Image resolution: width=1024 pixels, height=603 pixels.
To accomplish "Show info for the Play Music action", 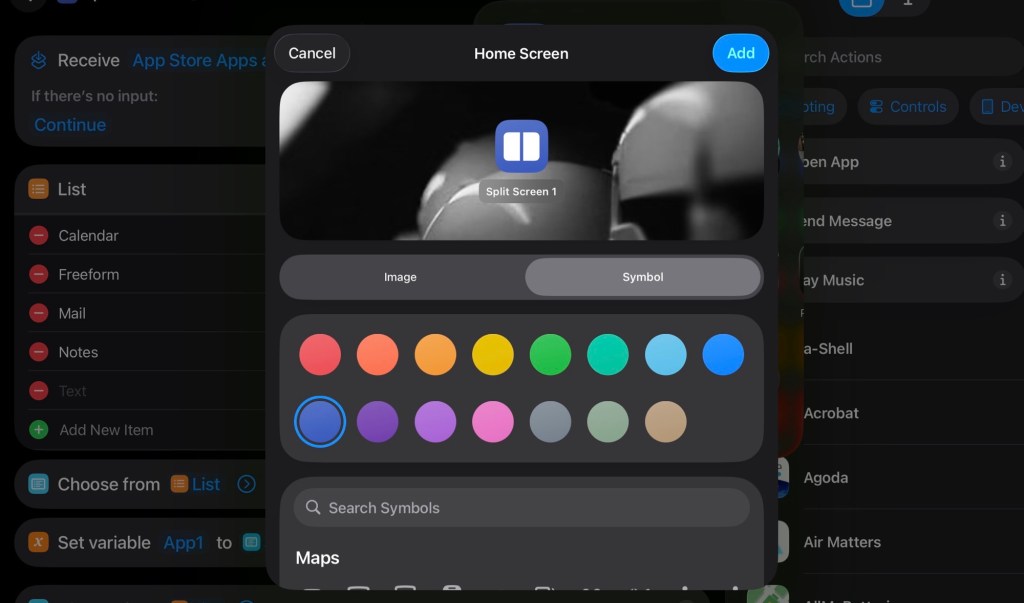I will point(1002,280).
